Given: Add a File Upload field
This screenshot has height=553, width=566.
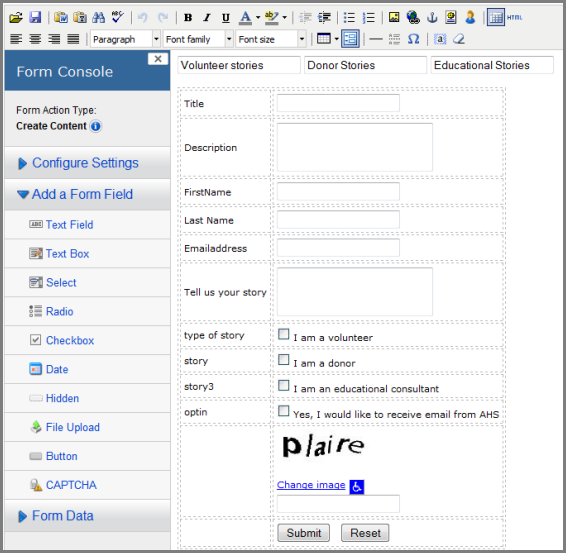Looking at the screenshot, I should point(87,427).
